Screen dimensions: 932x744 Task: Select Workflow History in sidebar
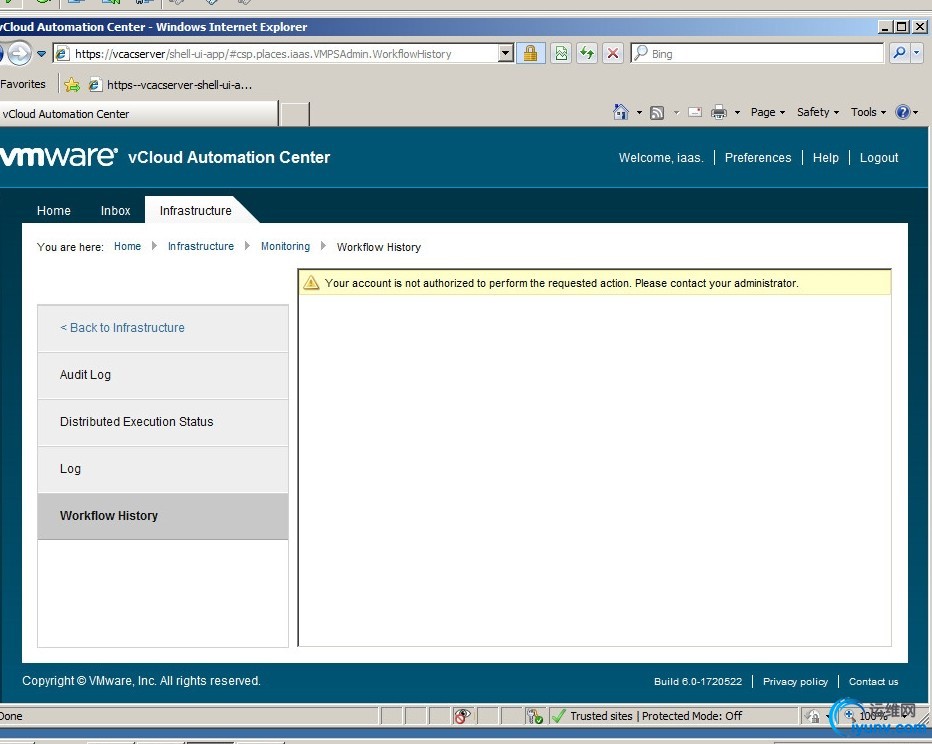[x=163, y=516]
